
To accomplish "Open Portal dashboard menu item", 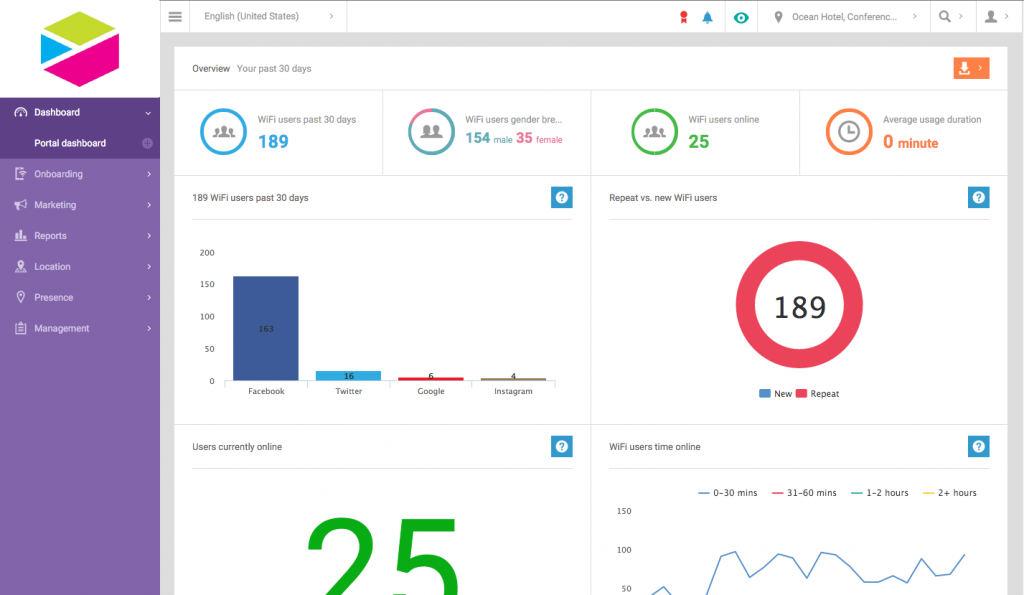I will (80, 143).
